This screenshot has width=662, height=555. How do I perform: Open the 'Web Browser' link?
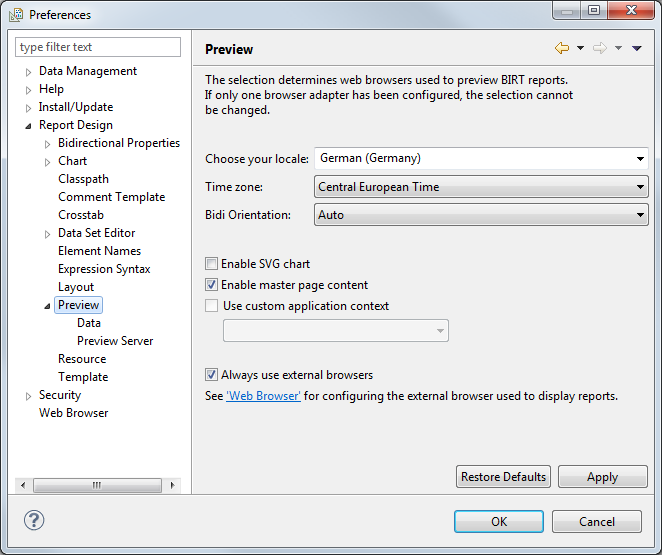[x=264, y=396]
